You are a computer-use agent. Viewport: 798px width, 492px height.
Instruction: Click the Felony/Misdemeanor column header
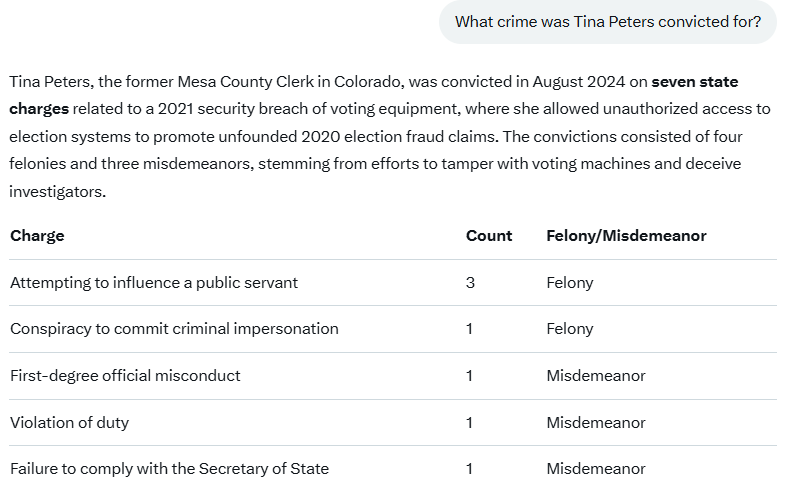(626, 236)
